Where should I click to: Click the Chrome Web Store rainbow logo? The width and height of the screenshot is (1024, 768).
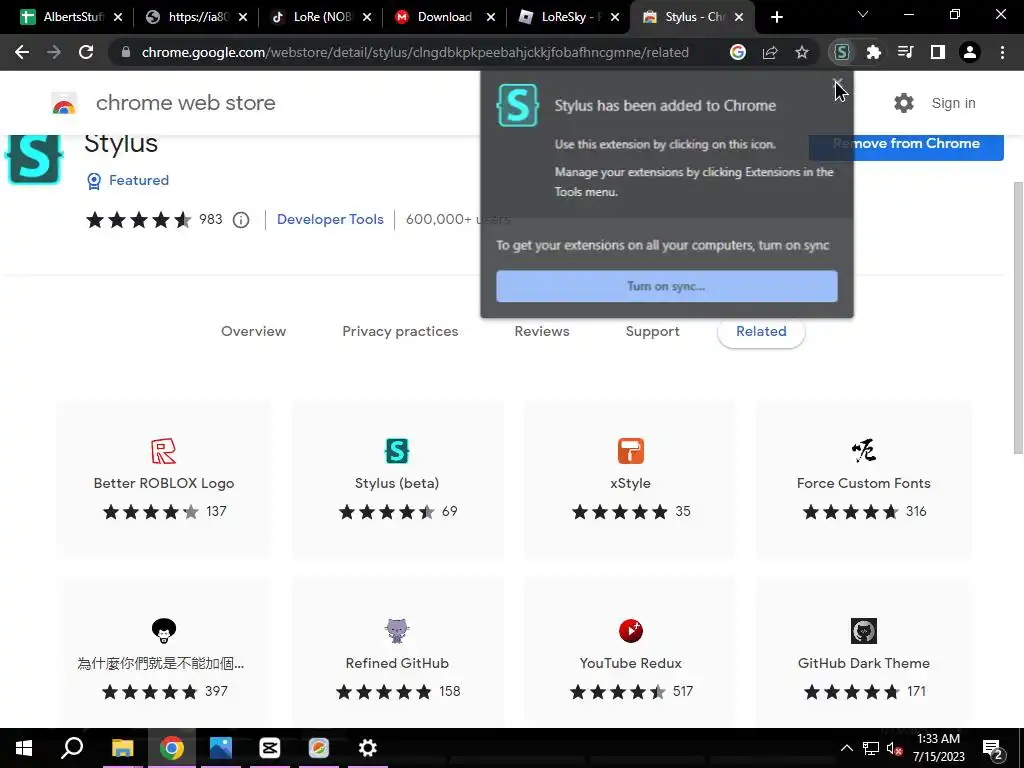tap(64, 103)
